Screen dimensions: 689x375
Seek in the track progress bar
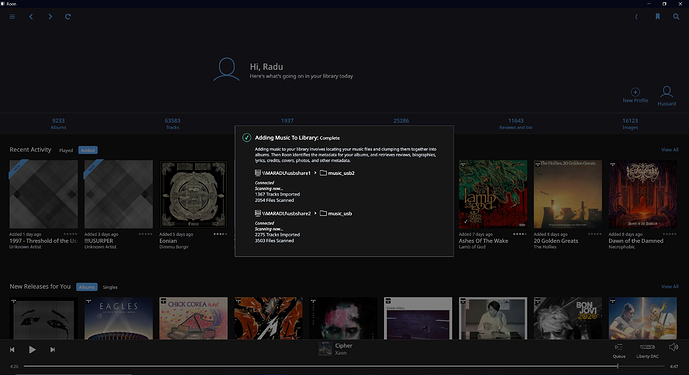[x=344, y=366]
